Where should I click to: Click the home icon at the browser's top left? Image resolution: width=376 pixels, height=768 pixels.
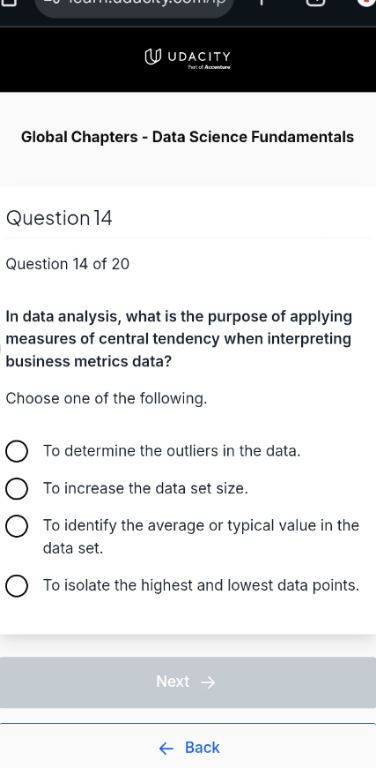tap(9, 2)
